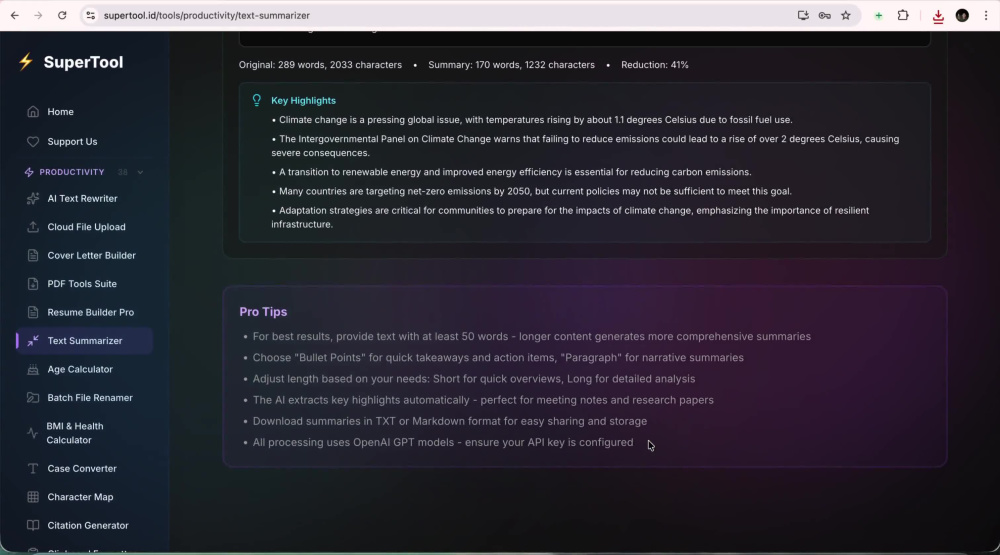Collapse the Productivity section chevron

[x=140, y=172]
